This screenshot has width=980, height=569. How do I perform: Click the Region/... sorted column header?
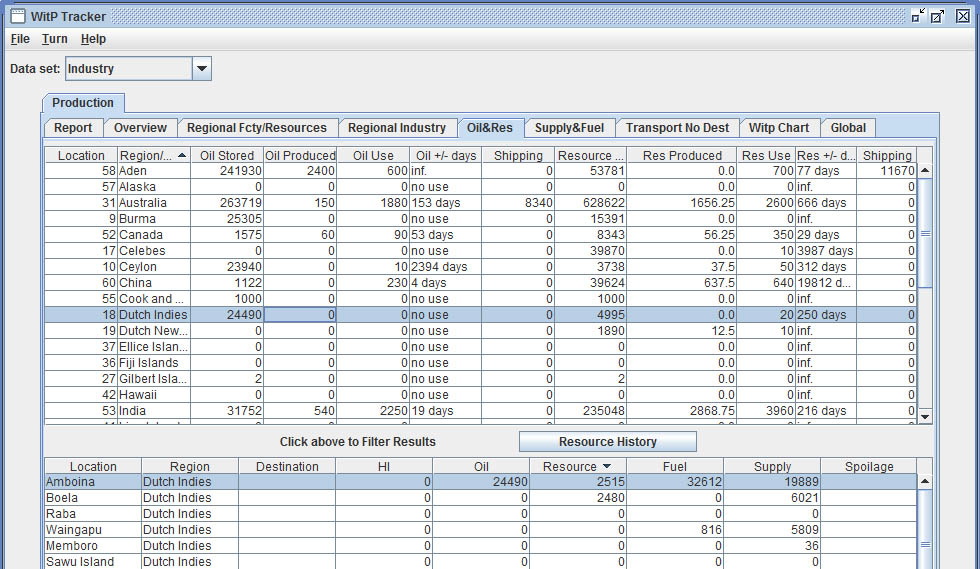(153, 156)
